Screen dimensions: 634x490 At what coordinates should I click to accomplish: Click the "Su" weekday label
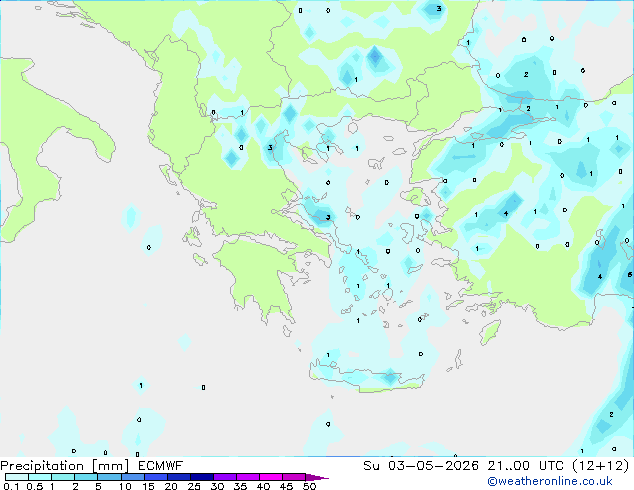pyautogui.click(x=371, y=466)
